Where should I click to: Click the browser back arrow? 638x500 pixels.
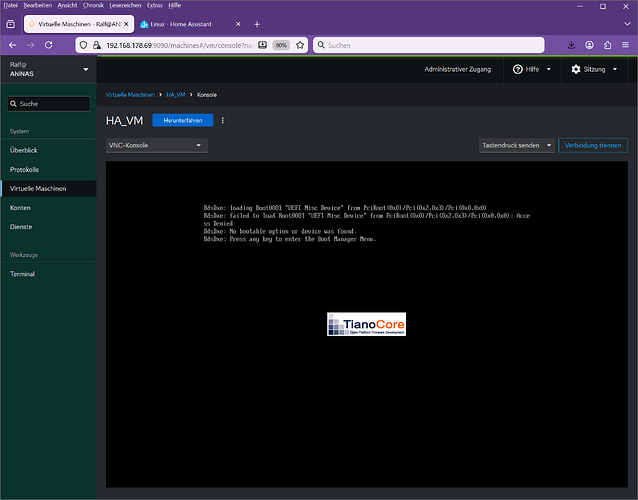pyautogui.click(x=12, y=45)
